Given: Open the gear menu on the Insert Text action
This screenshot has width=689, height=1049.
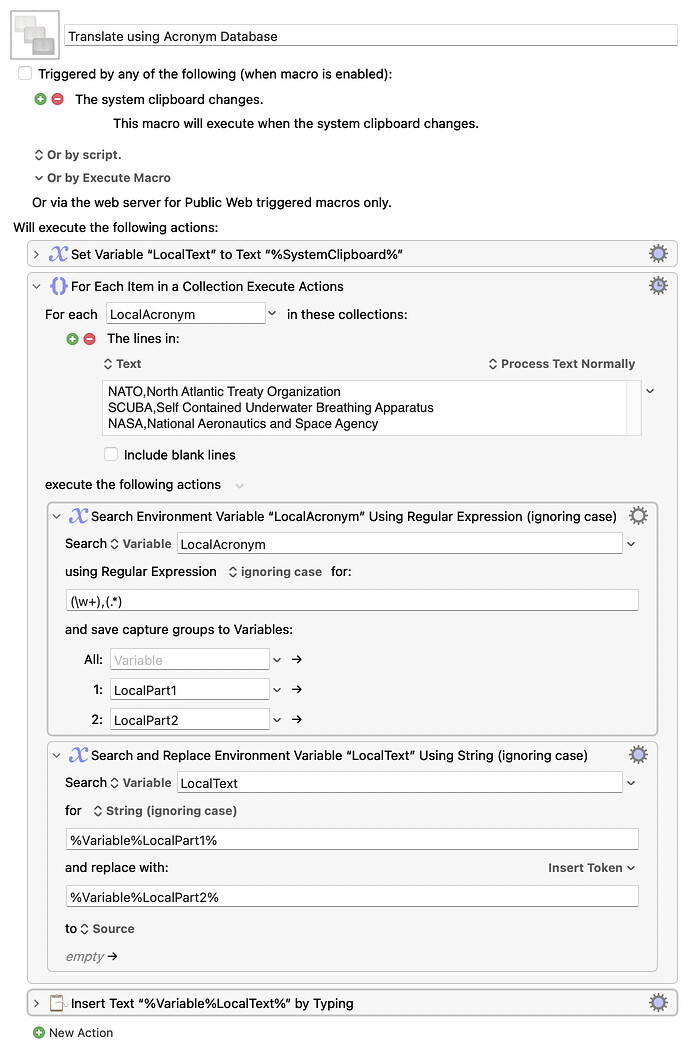Looking at the screenshot, I should pyautogui.click(x=658, y=1002).
